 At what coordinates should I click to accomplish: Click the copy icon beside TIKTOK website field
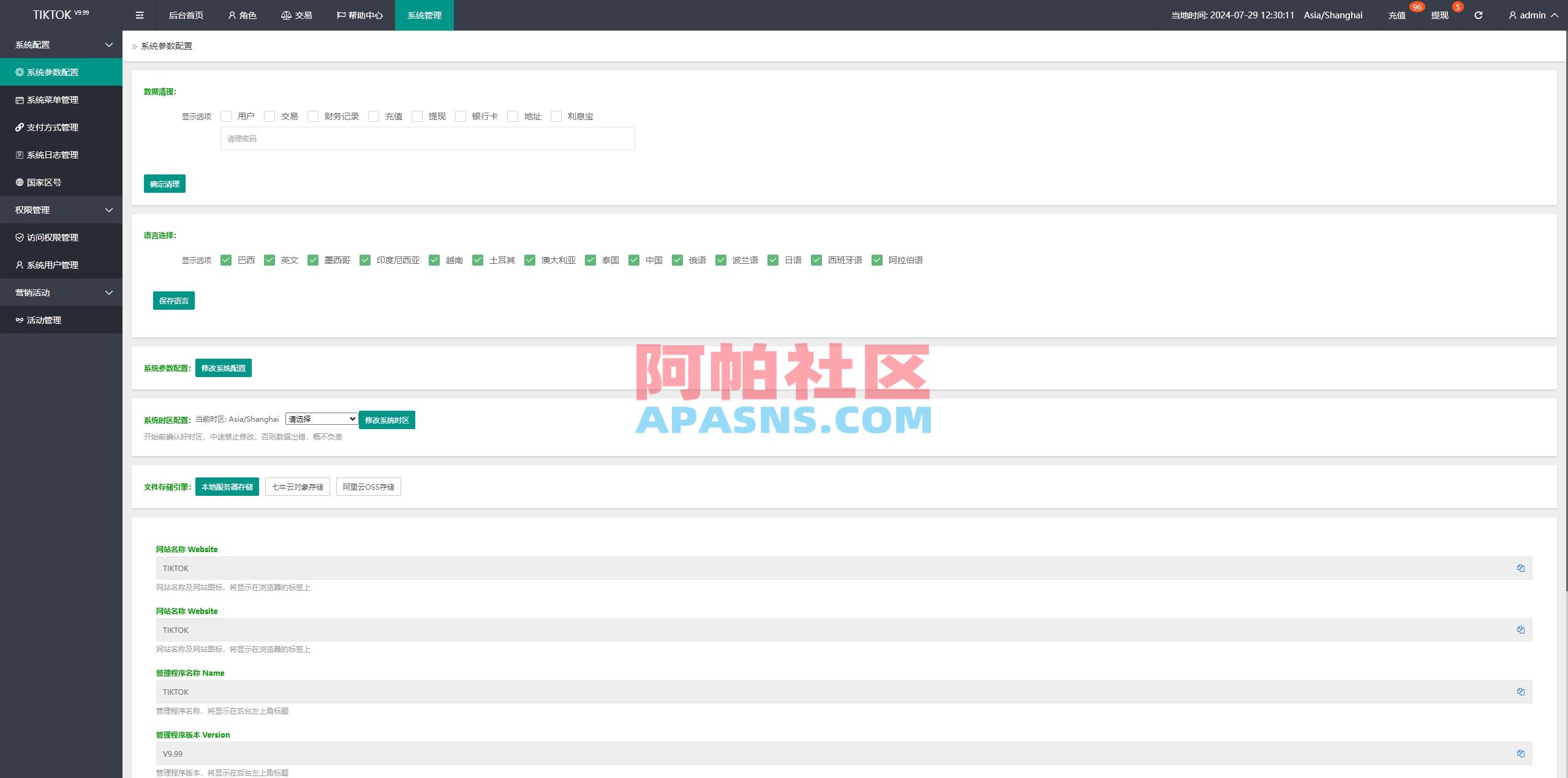click(x=1521, y=568)
